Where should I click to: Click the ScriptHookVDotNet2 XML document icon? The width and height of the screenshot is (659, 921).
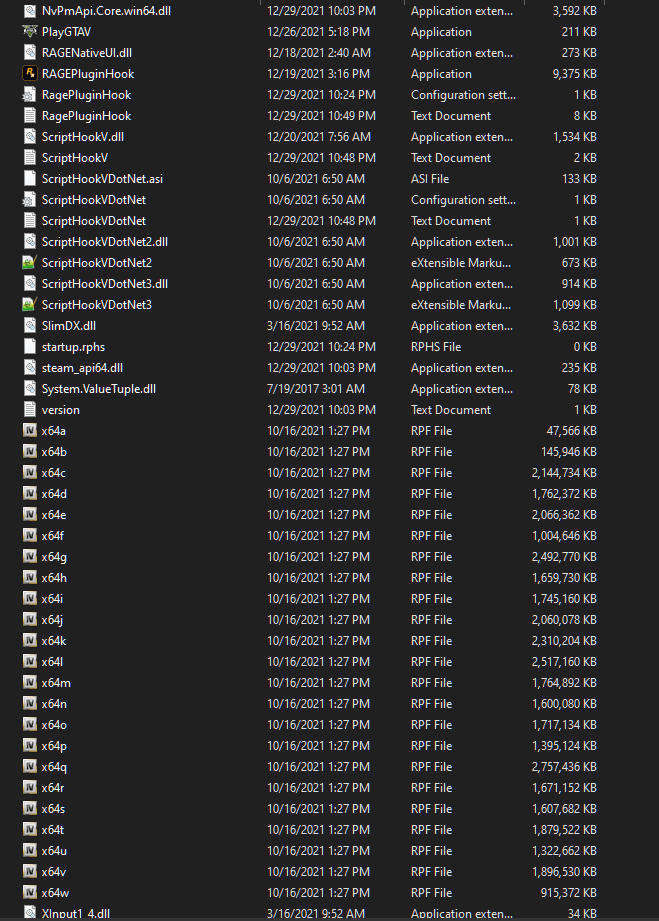pos(29,263)
